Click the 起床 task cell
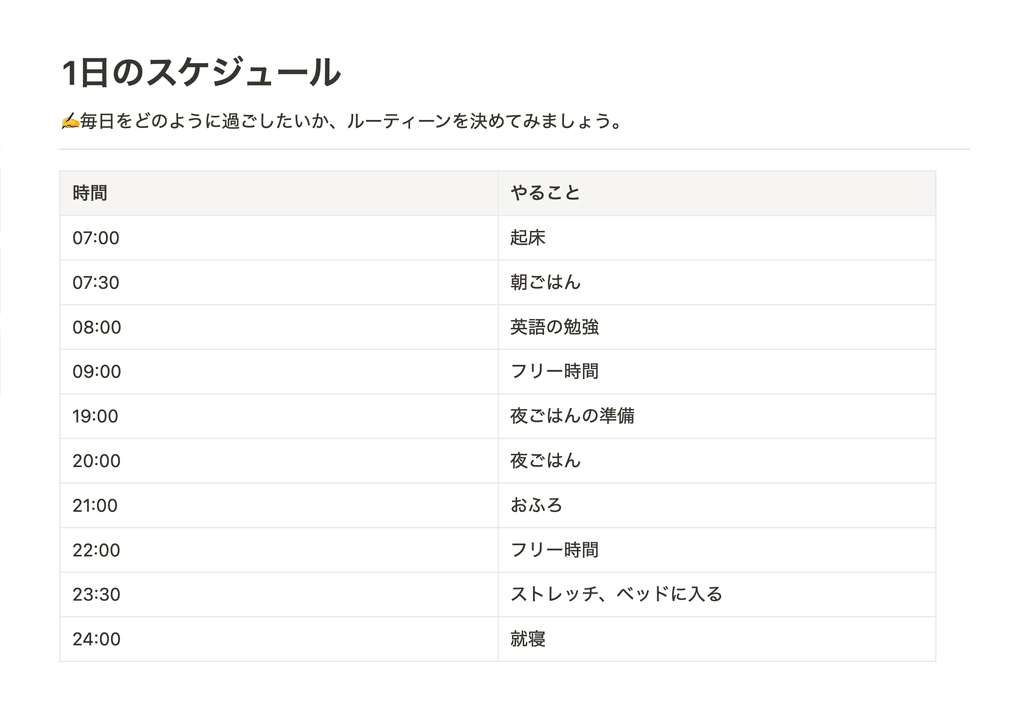This screenshot has height=722, width=1024. pos(716,238)
